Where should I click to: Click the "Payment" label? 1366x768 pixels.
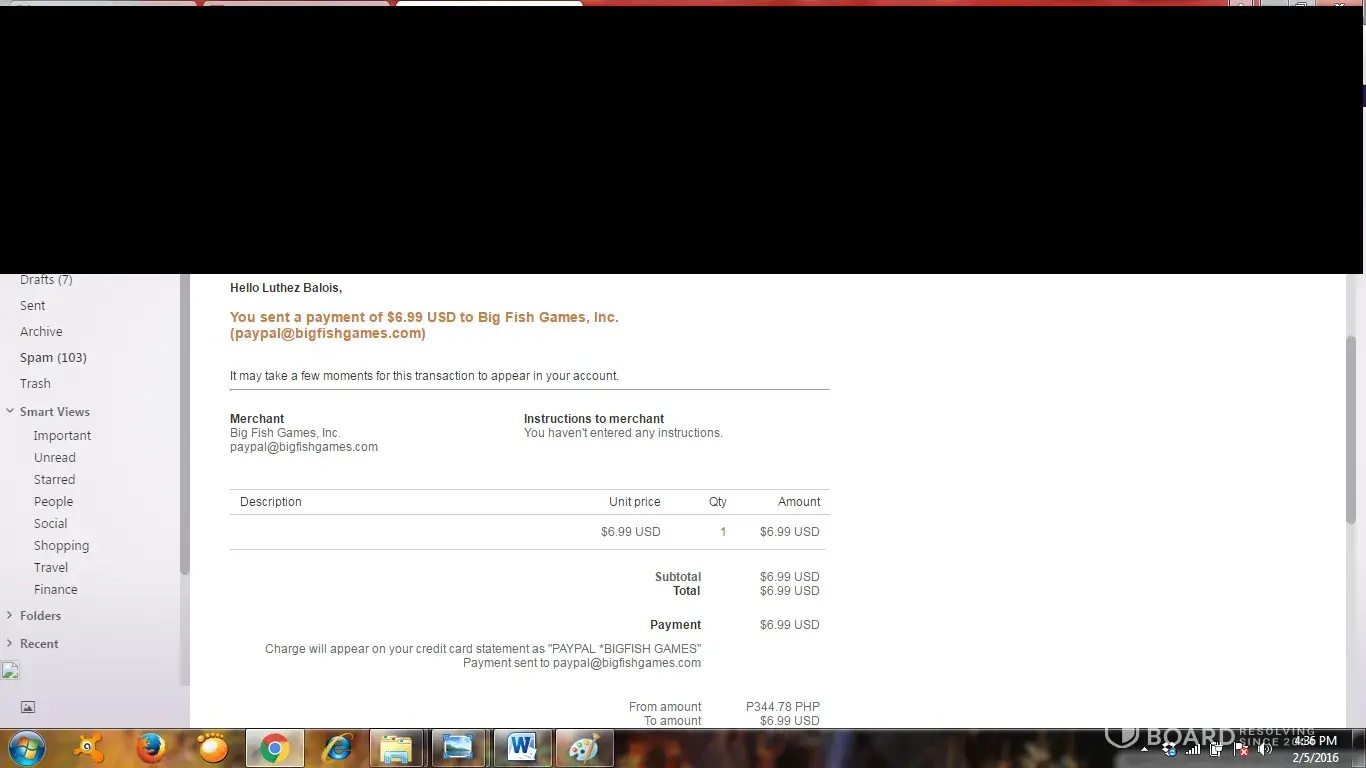676,625
